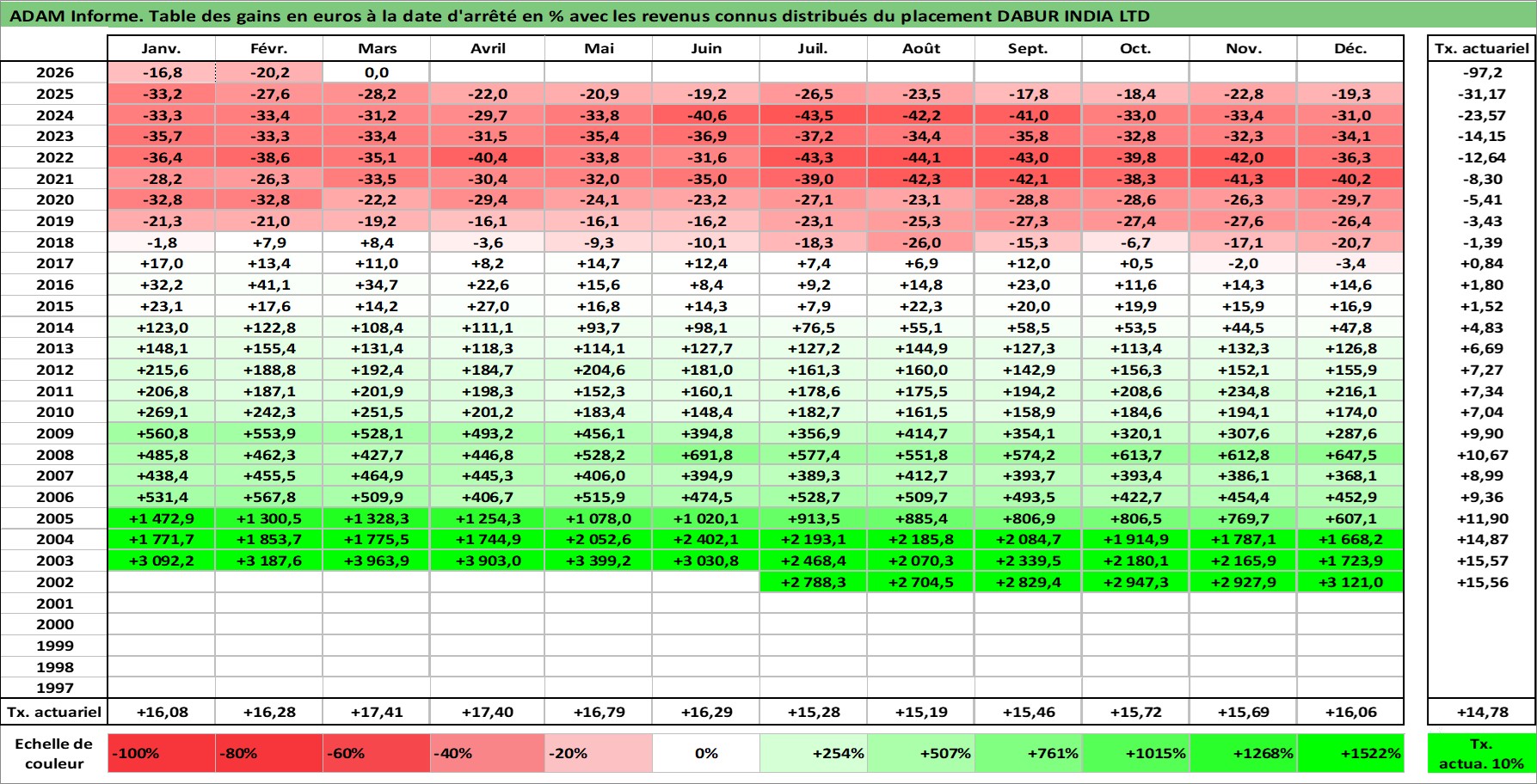Click the 'Juil.' column header
Viewport: 1537px width, 784px height.
[814, 48]
